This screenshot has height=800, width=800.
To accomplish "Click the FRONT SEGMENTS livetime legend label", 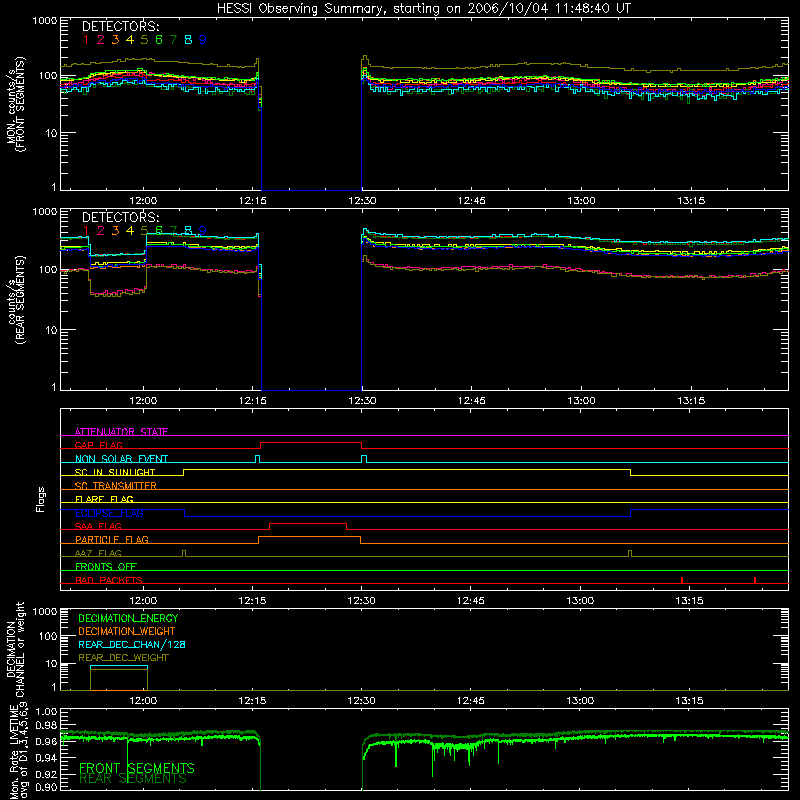I will [x=137, y=768].
